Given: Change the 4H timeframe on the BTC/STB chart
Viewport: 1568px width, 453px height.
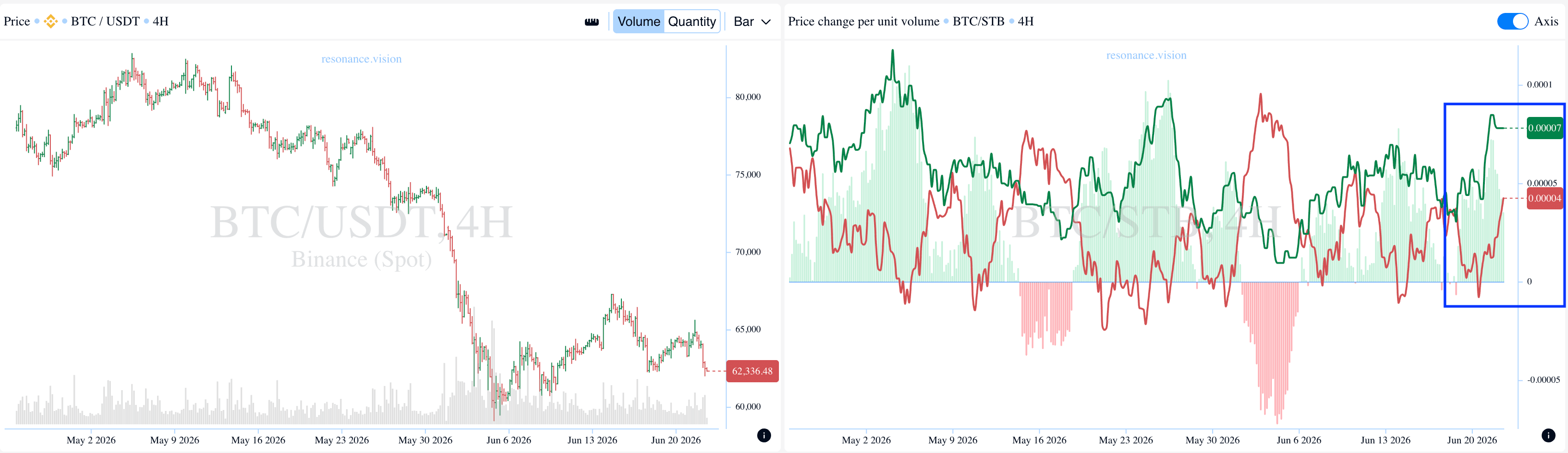Looking at the screenshot, I should [1026, 21].
